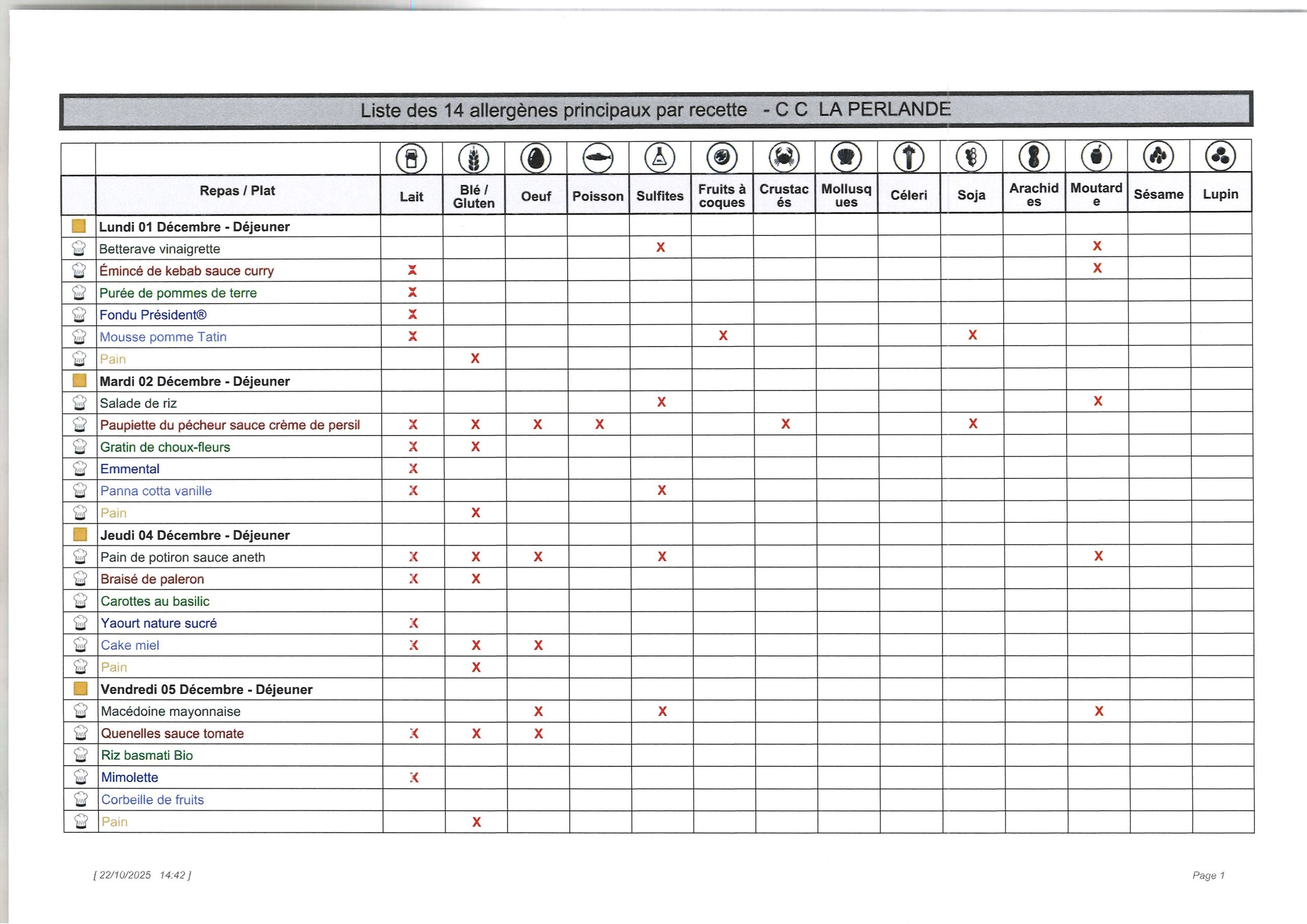Screen dimensions: 1307x924
Task: Click the chef hat beside Betterave vinaigrette
Action: click(79, 249)
